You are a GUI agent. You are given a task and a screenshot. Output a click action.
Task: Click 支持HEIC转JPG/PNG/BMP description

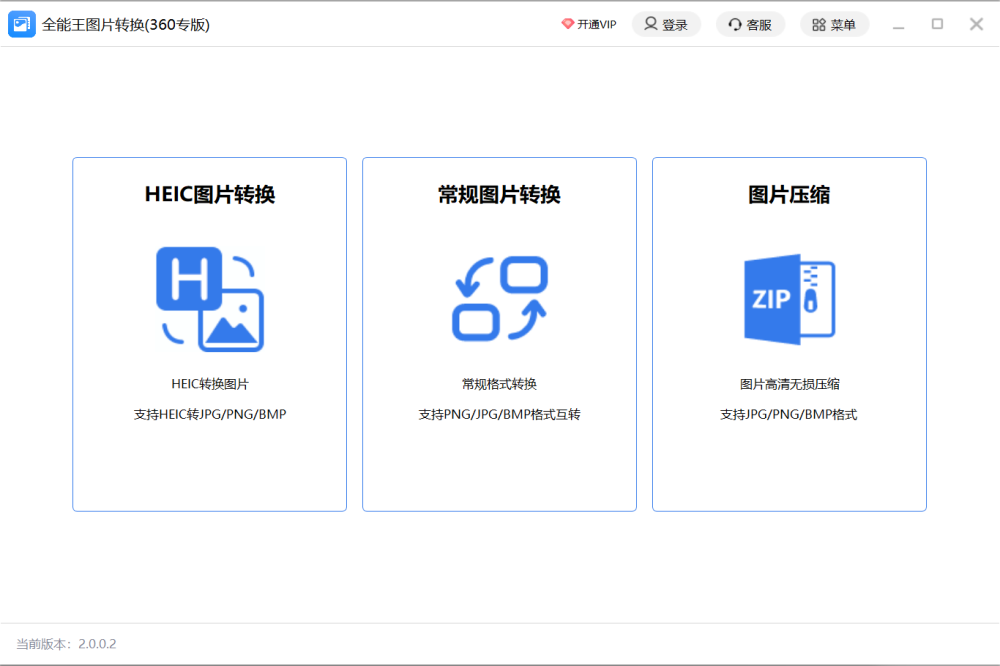tap(210, 414)
